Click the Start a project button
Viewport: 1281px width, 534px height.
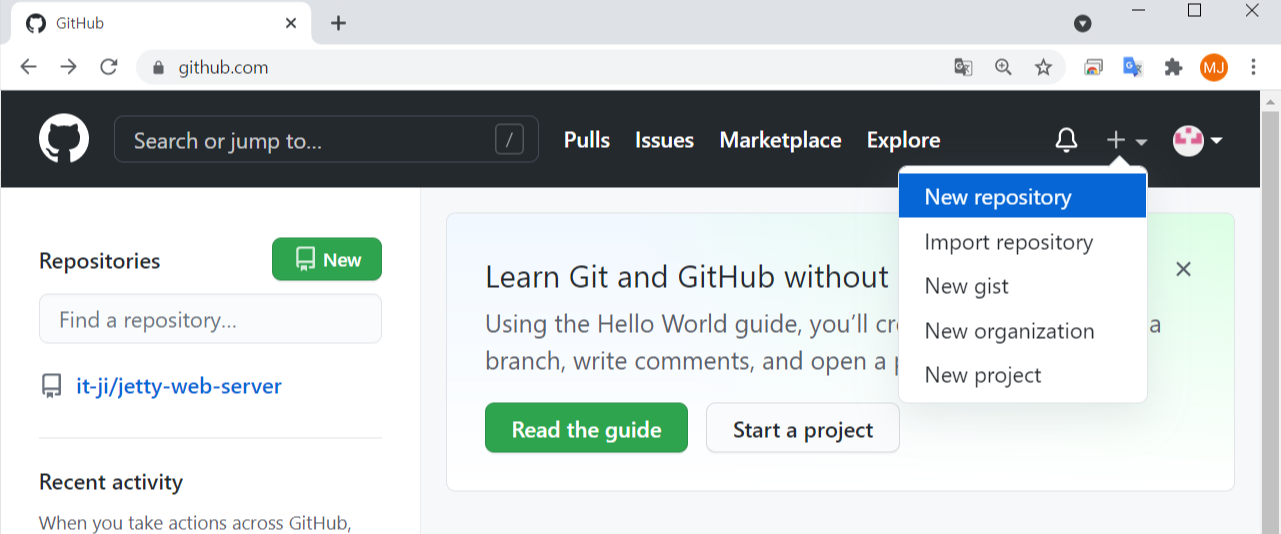pyautogui.click(x=803, y=428)
